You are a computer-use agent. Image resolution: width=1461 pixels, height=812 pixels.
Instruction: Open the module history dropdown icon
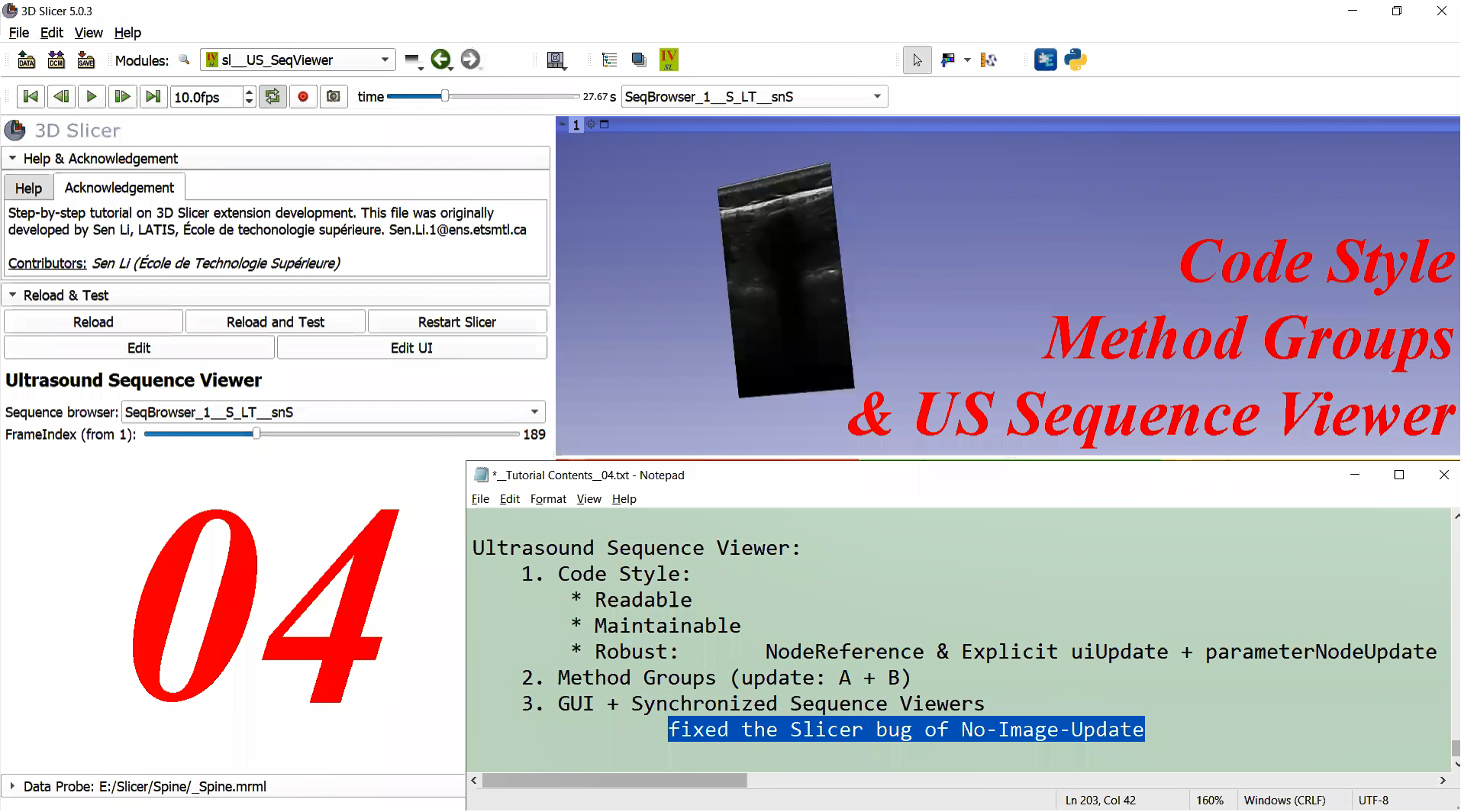(x=413, y=60)
